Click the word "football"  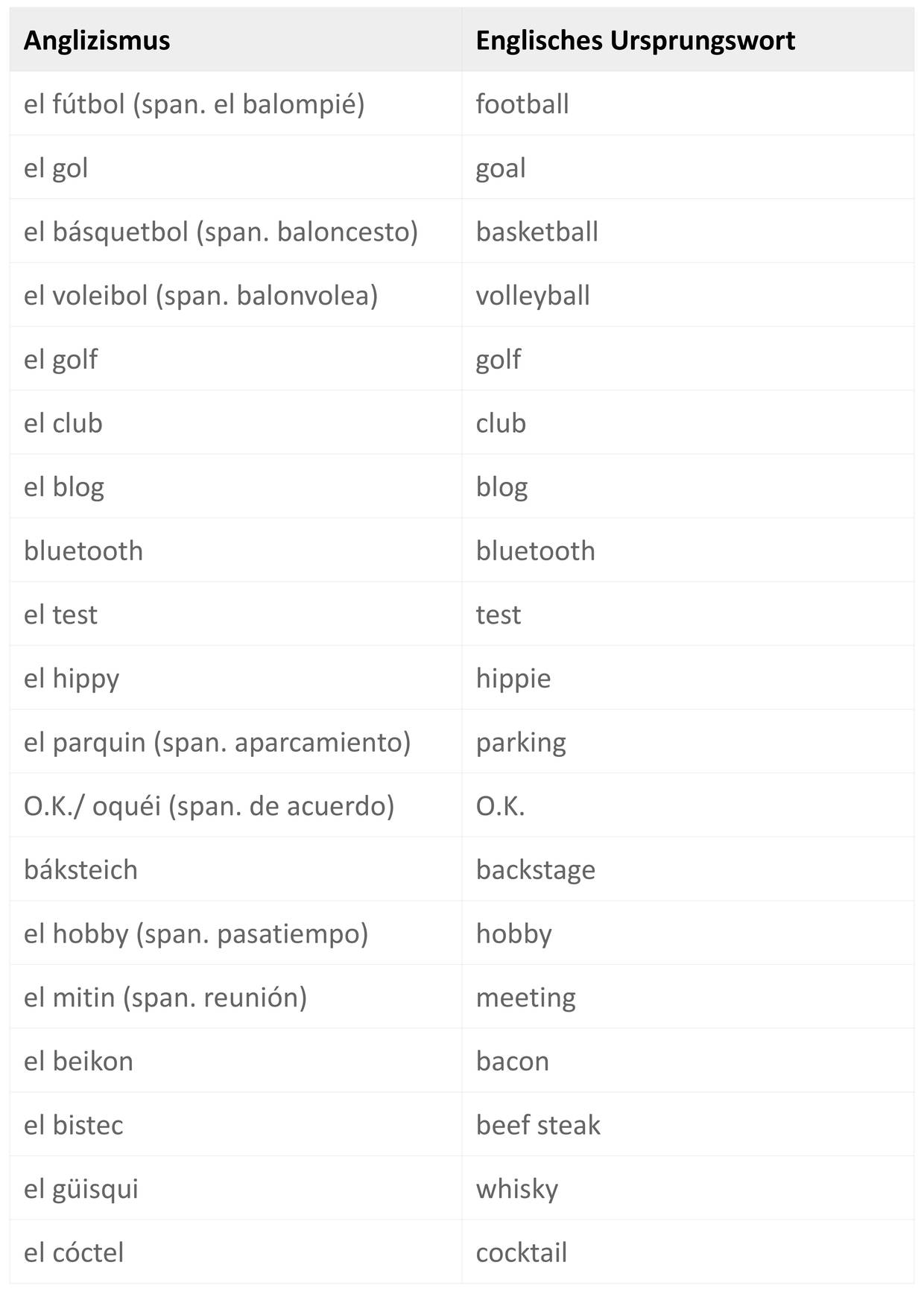[x=522, y=104]
